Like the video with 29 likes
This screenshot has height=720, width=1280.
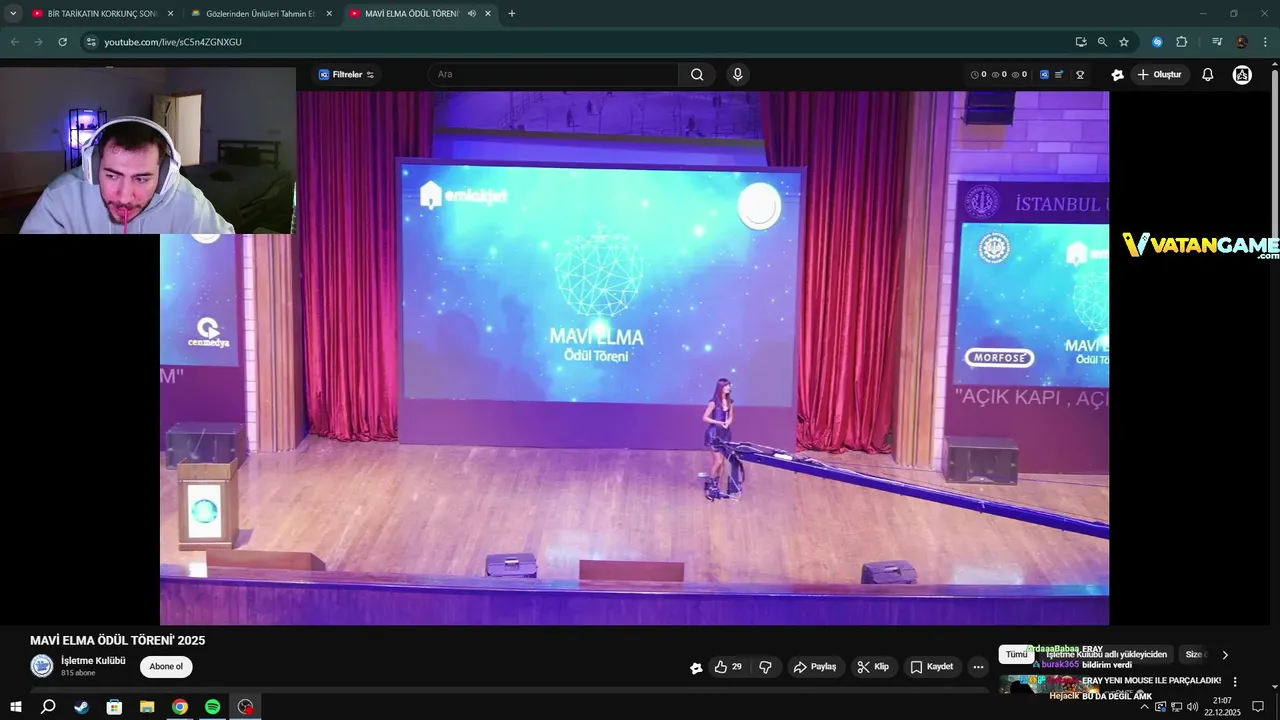pyautogui.click(x=728, y=667)
